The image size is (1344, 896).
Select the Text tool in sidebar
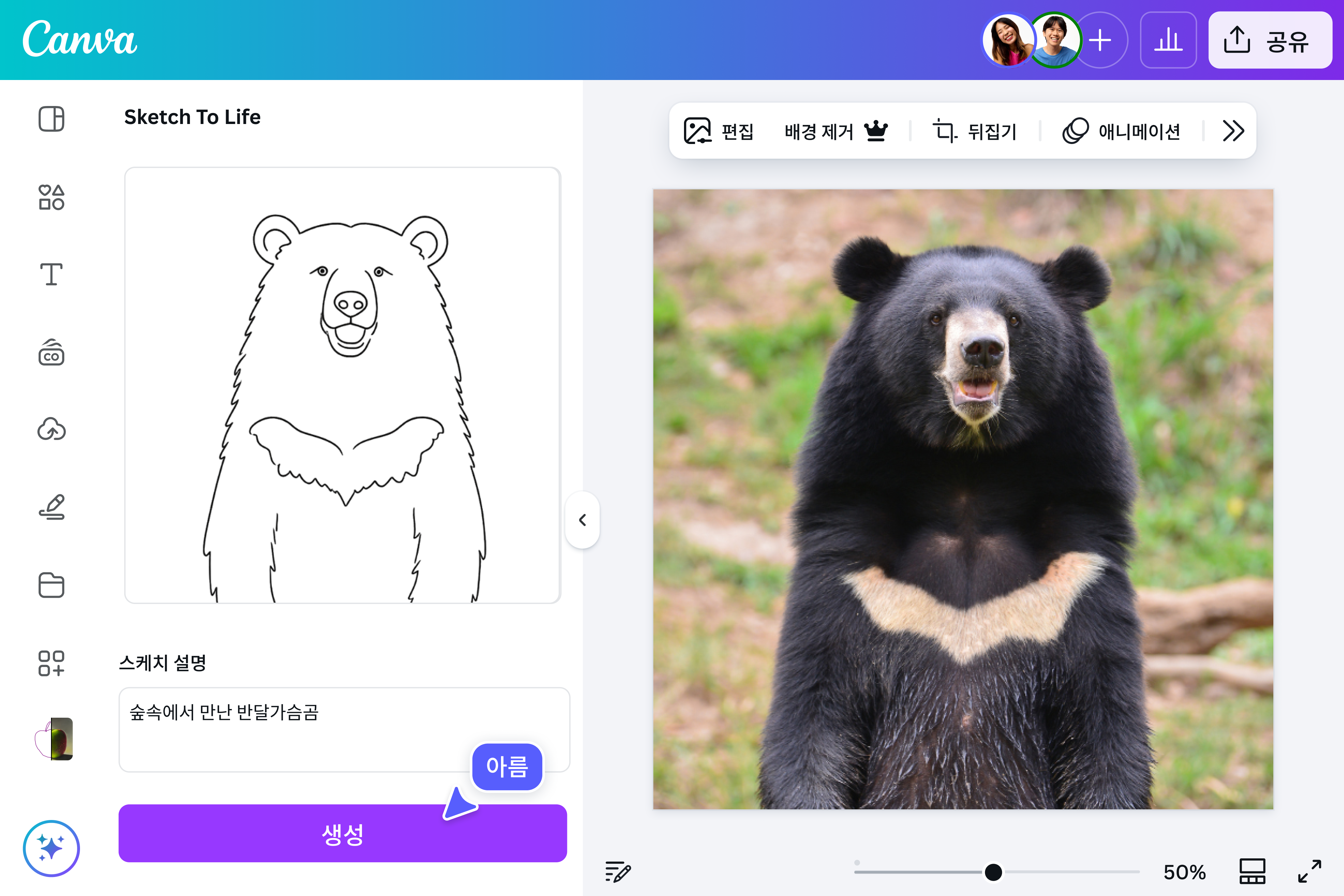pos(51,274)
